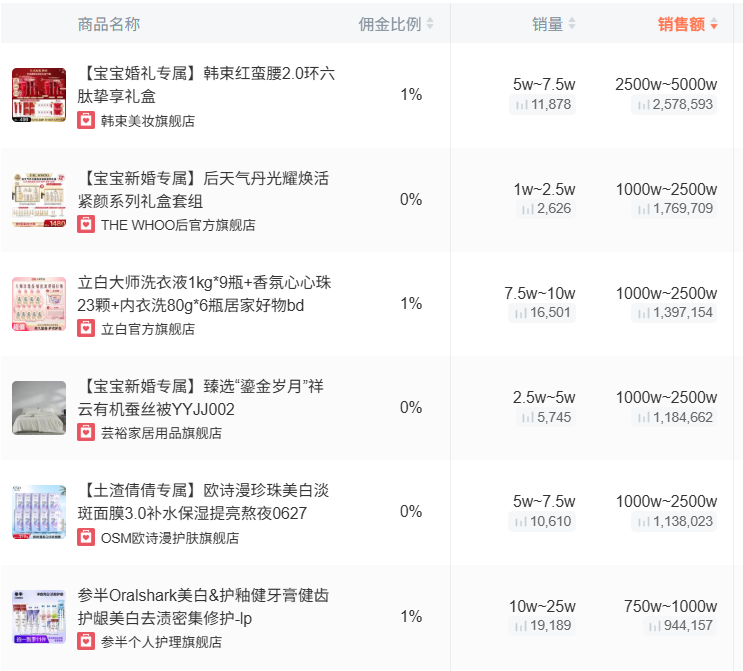Viewport: 743px width, 671px height.
Task: Open the 欧诗漫珍珠美白淡斑面膜 product thumbnail
Action: [39, 512]
